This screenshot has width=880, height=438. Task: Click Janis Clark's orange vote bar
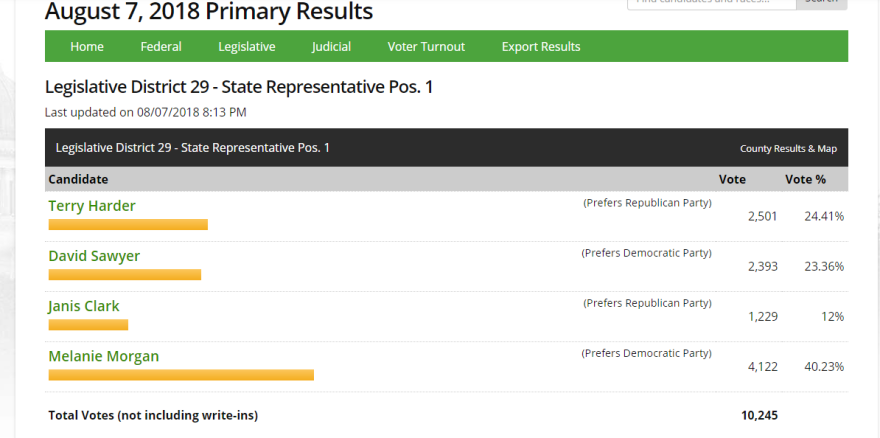pos(88,325)
